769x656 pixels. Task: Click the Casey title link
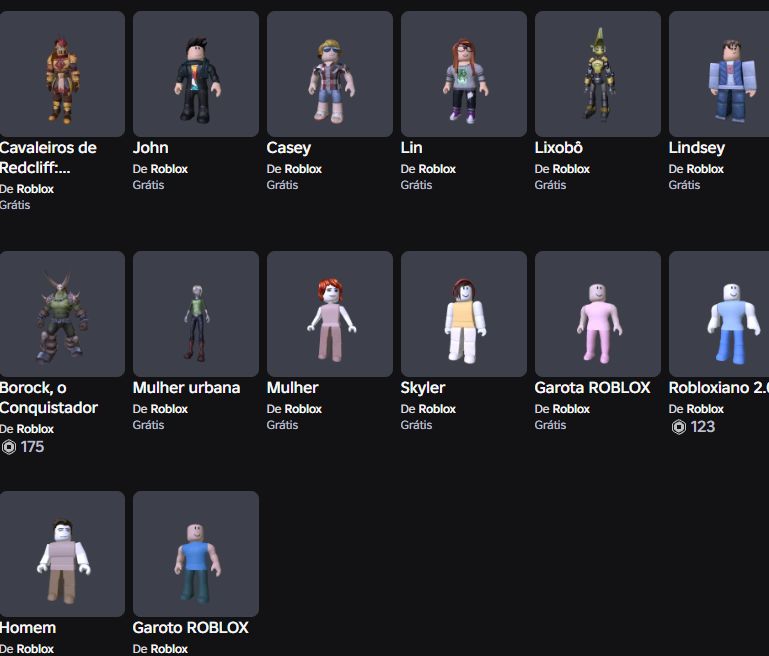(x=289, y=148)
